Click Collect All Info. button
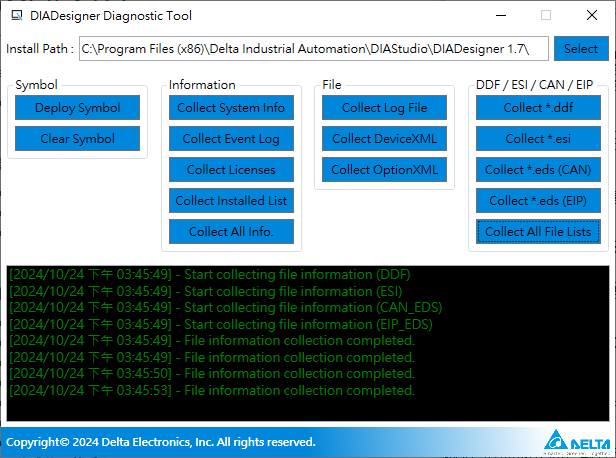The width and height of the screenshot is (616, 458). (x=231, y=232)
